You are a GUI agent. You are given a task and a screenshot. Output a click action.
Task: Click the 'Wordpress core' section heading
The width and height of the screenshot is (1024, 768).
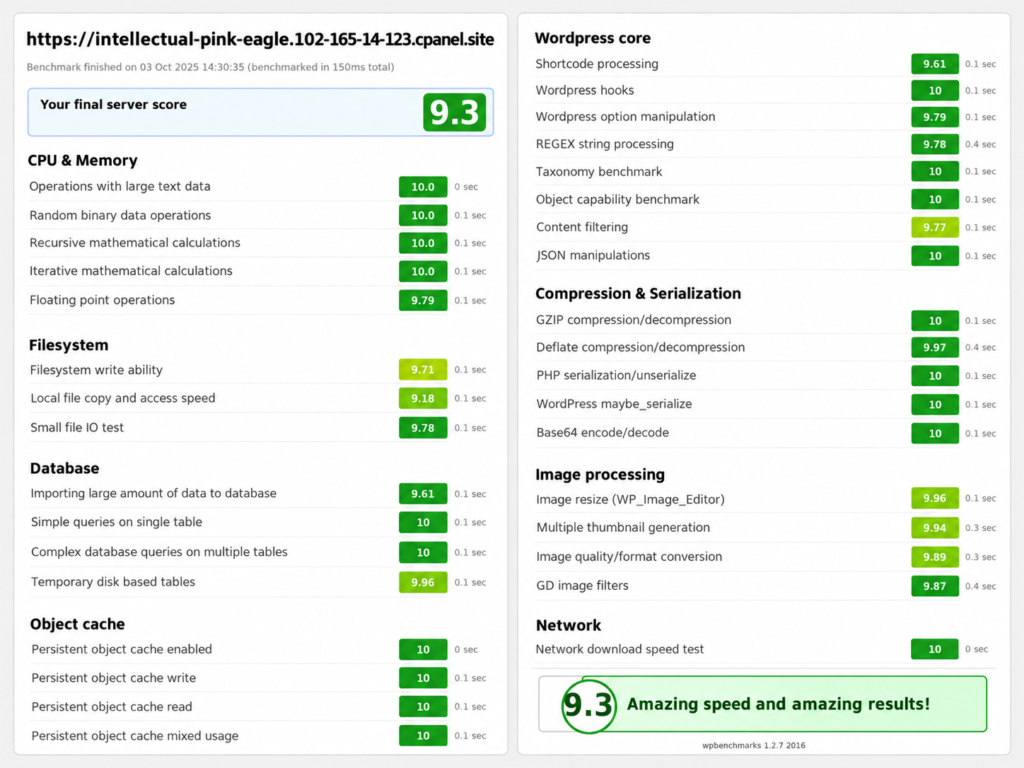pos(592,38)
